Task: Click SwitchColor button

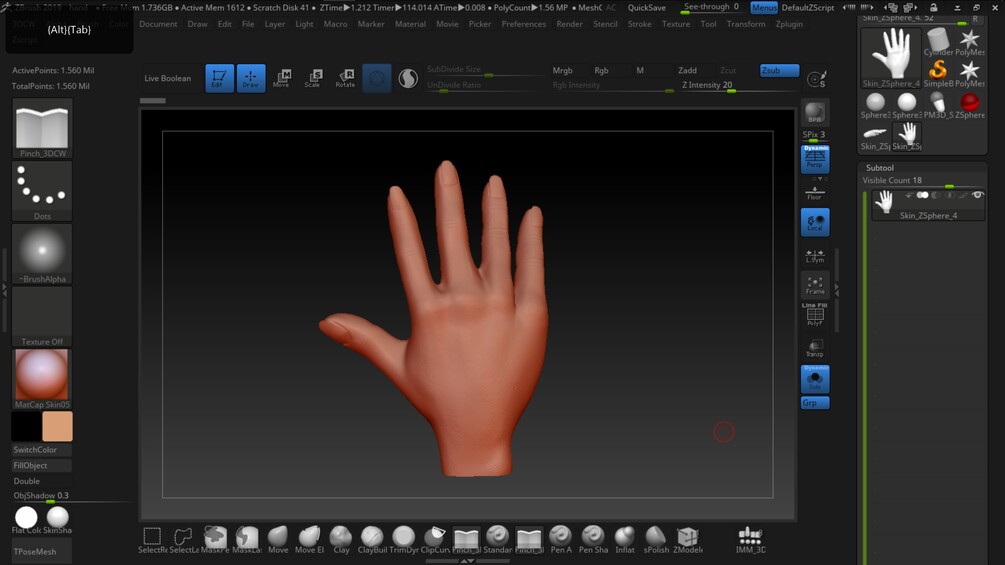Action: coord(42,450)
